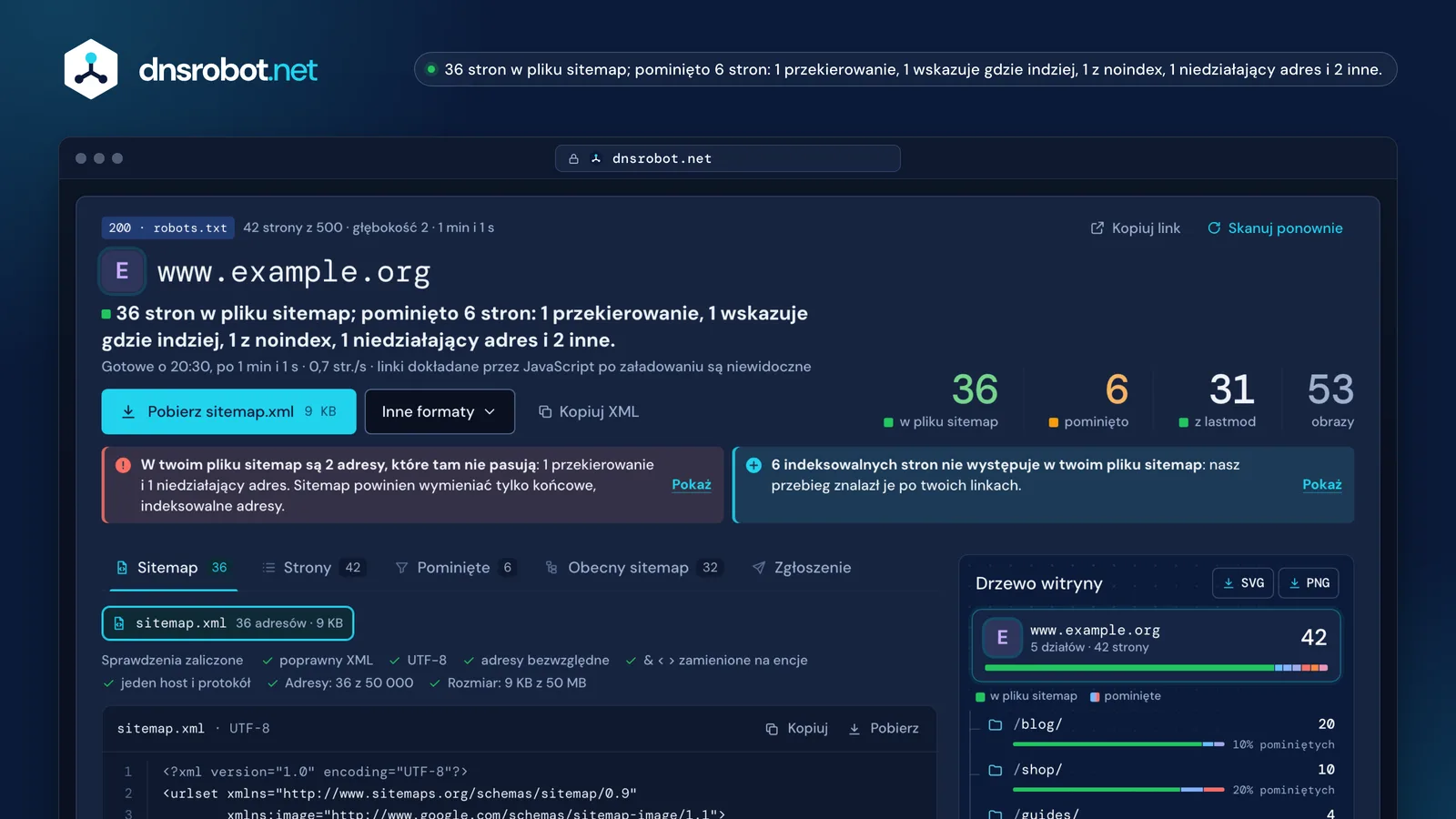Screen dimensions: 1456x819
Task: Click the '53 obrazy' statistic
Action: click(1331, 399)
